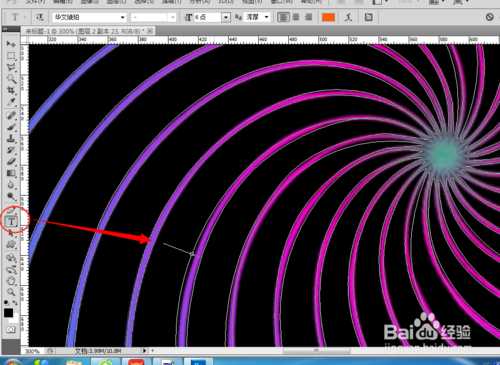Select the Eyedropper tool
The height and width of the screenshot is (365, 500).
11,101
